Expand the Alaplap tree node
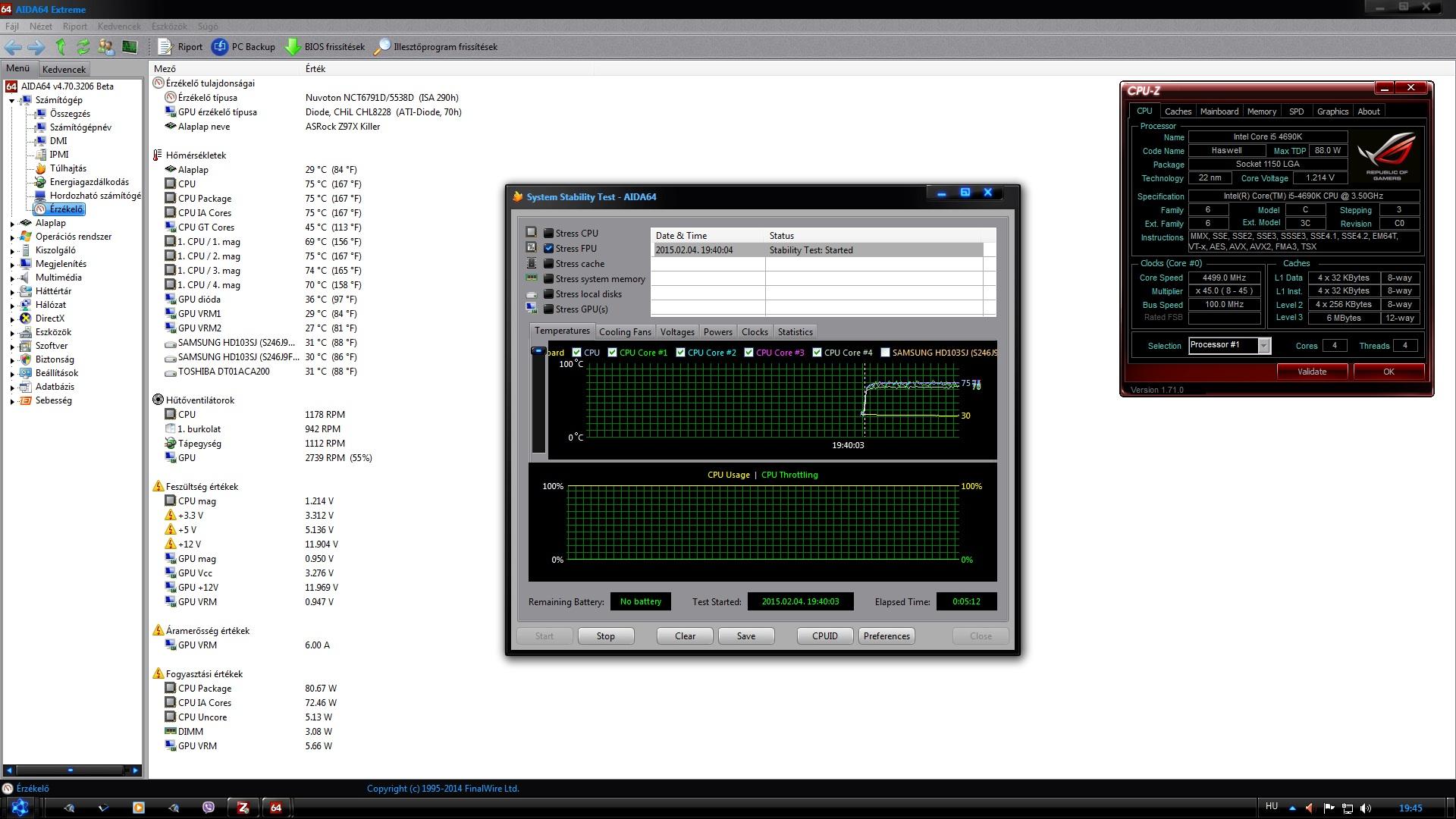Viewport: 1456px width, 819px height. point(12,224)
